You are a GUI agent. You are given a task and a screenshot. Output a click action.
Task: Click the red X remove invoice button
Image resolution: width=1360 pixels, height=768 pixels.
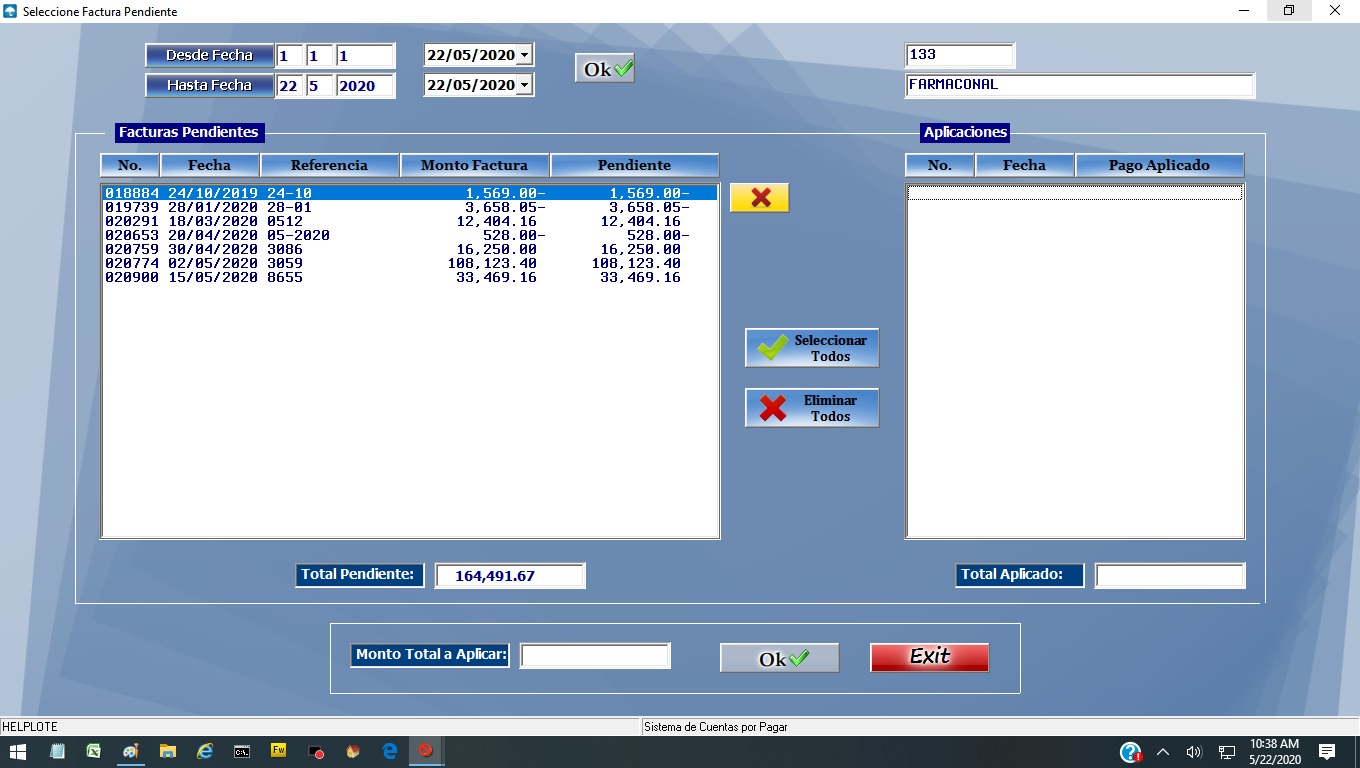(x=760, y=198)
